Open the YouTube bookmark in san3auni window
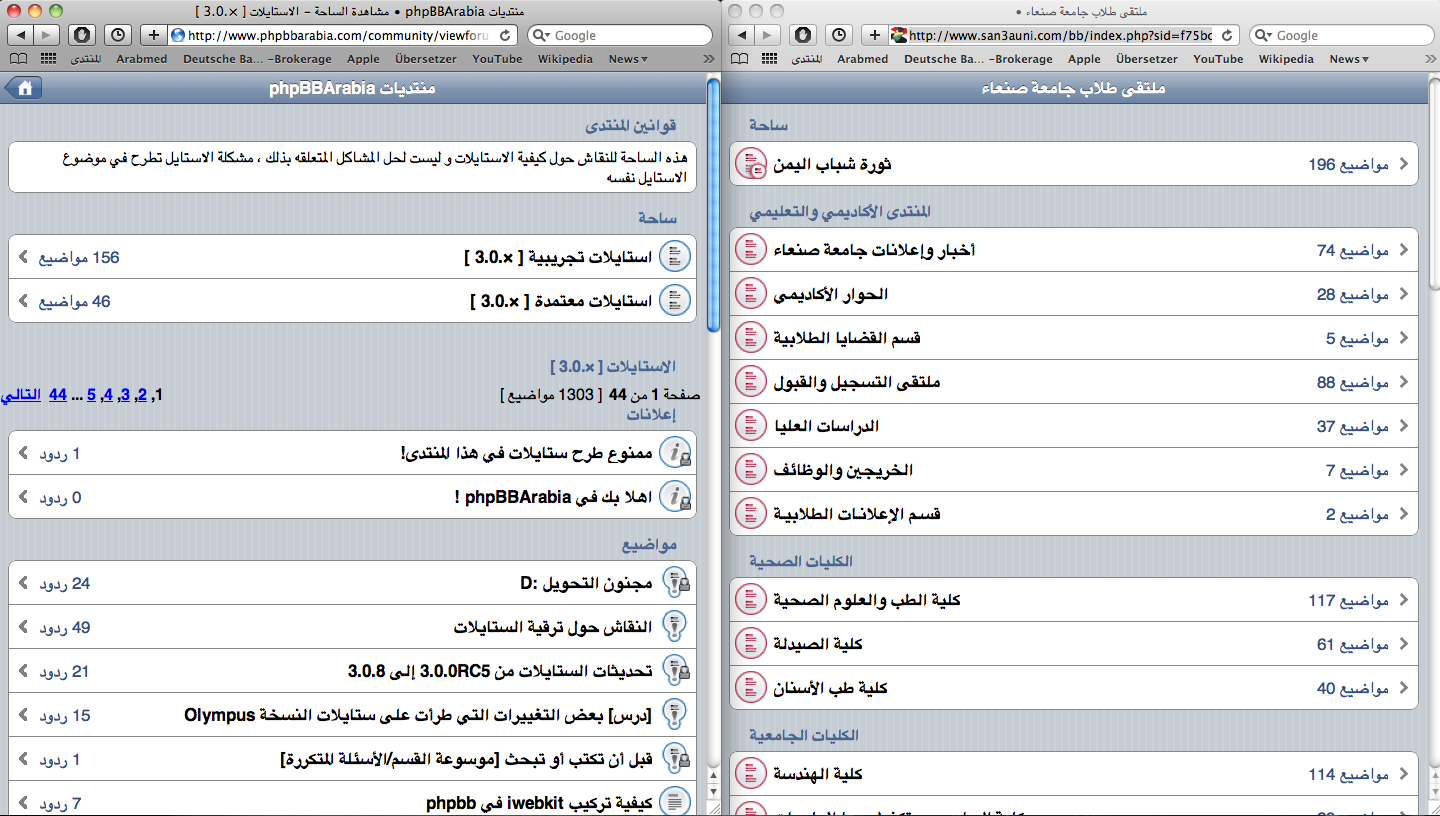The width and height of the screenshot is (1440, 816). point(1218,59)
